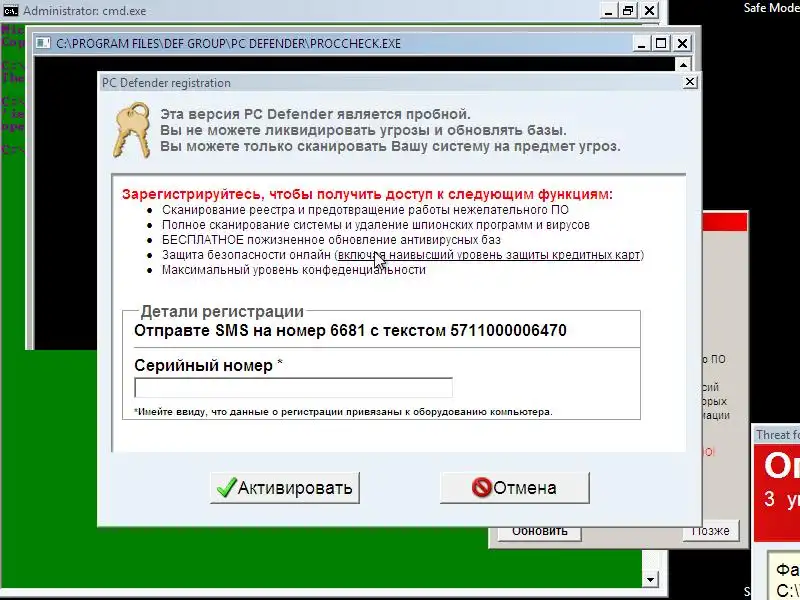
Task: Close the PC Defender registration dialog
Action: 690,82
